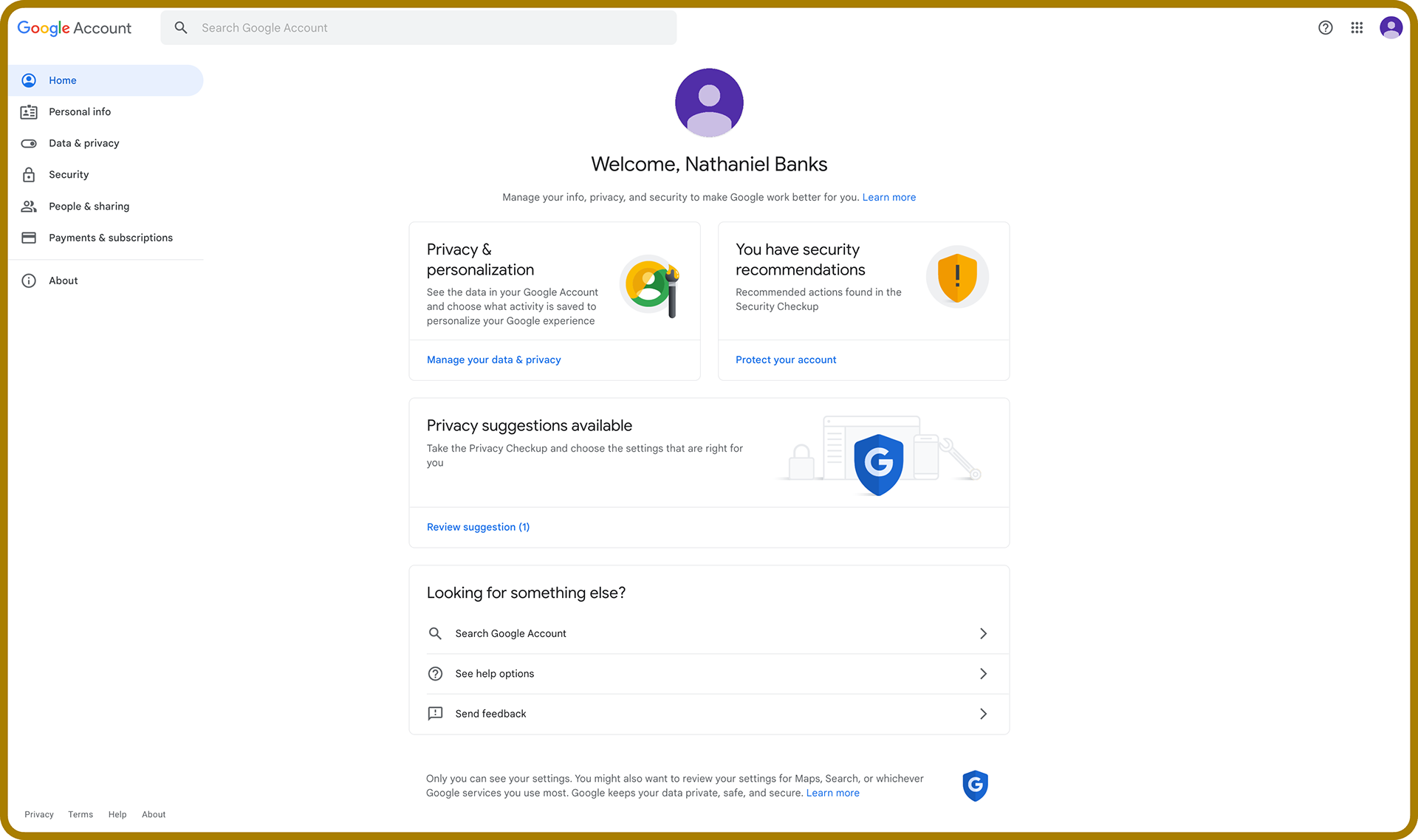1418x840 pixels.
Task: Click Learn more in bottom notice
Action: [x=832, y=793]
